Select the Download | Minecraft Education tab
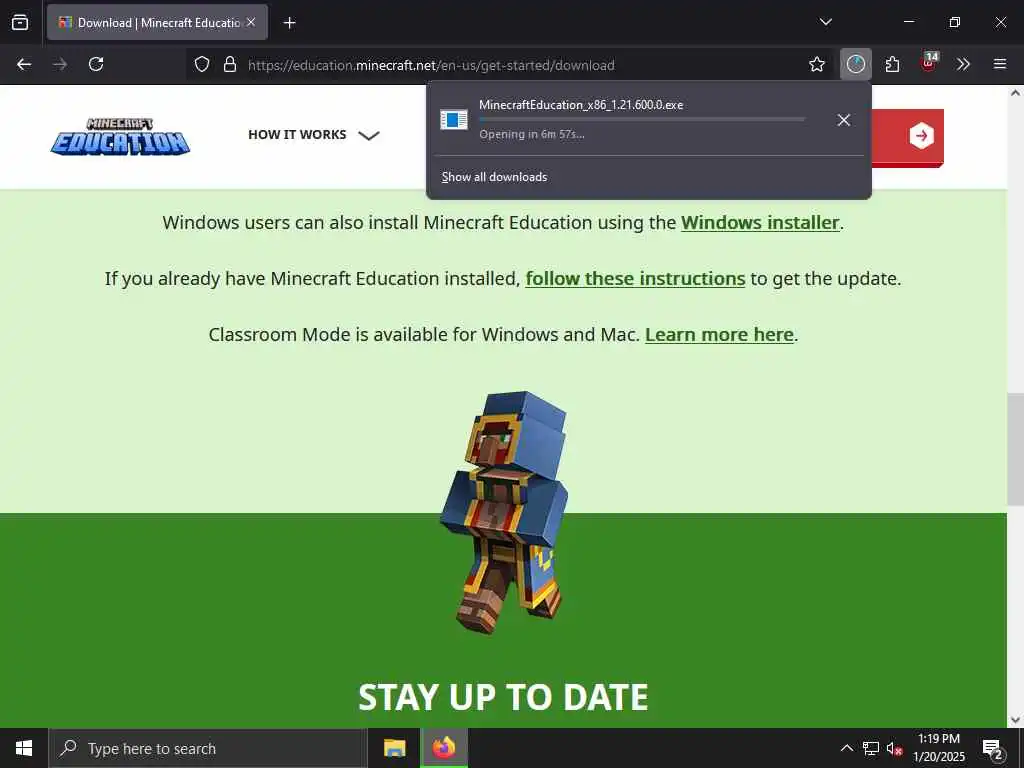The image size is (1024, 768). point(157,22)
